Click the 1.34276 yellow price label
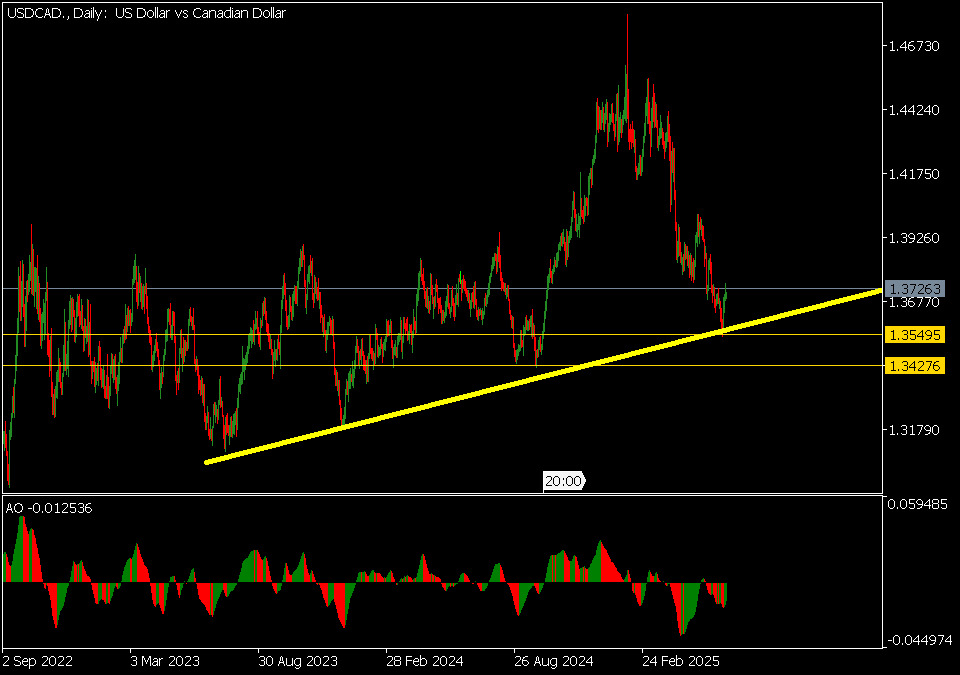The width and height of the screenshot is (960, 675). tap(914, 366)
